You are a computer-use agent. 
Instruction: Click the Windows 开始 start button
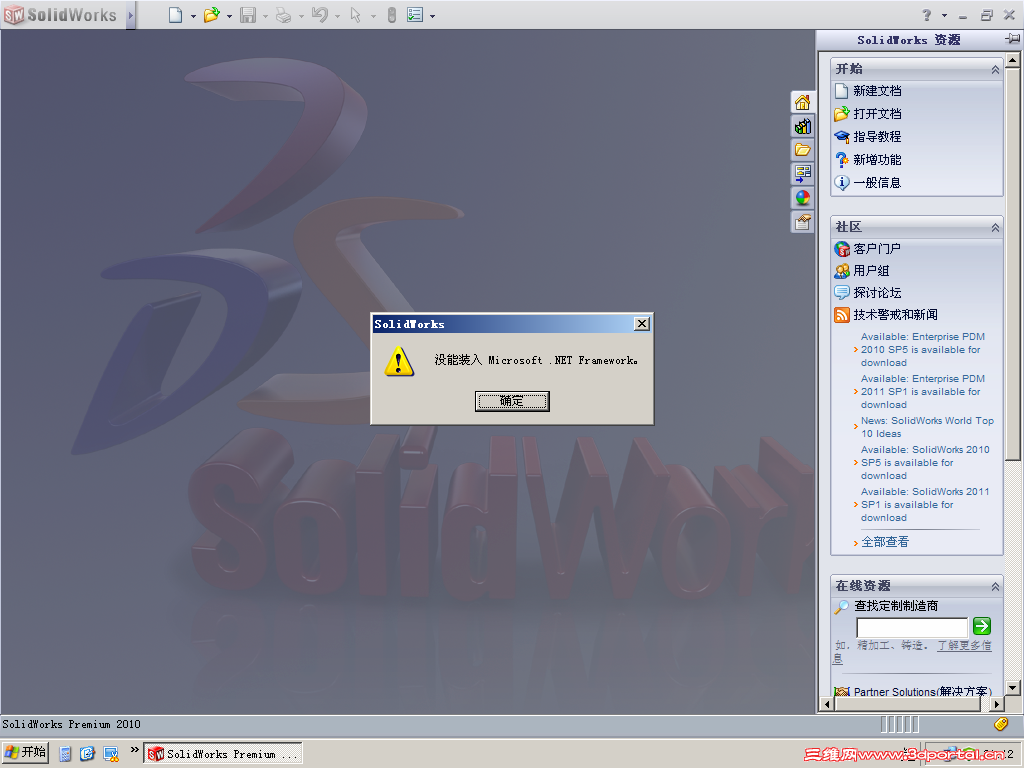click(x=25, y=752)
